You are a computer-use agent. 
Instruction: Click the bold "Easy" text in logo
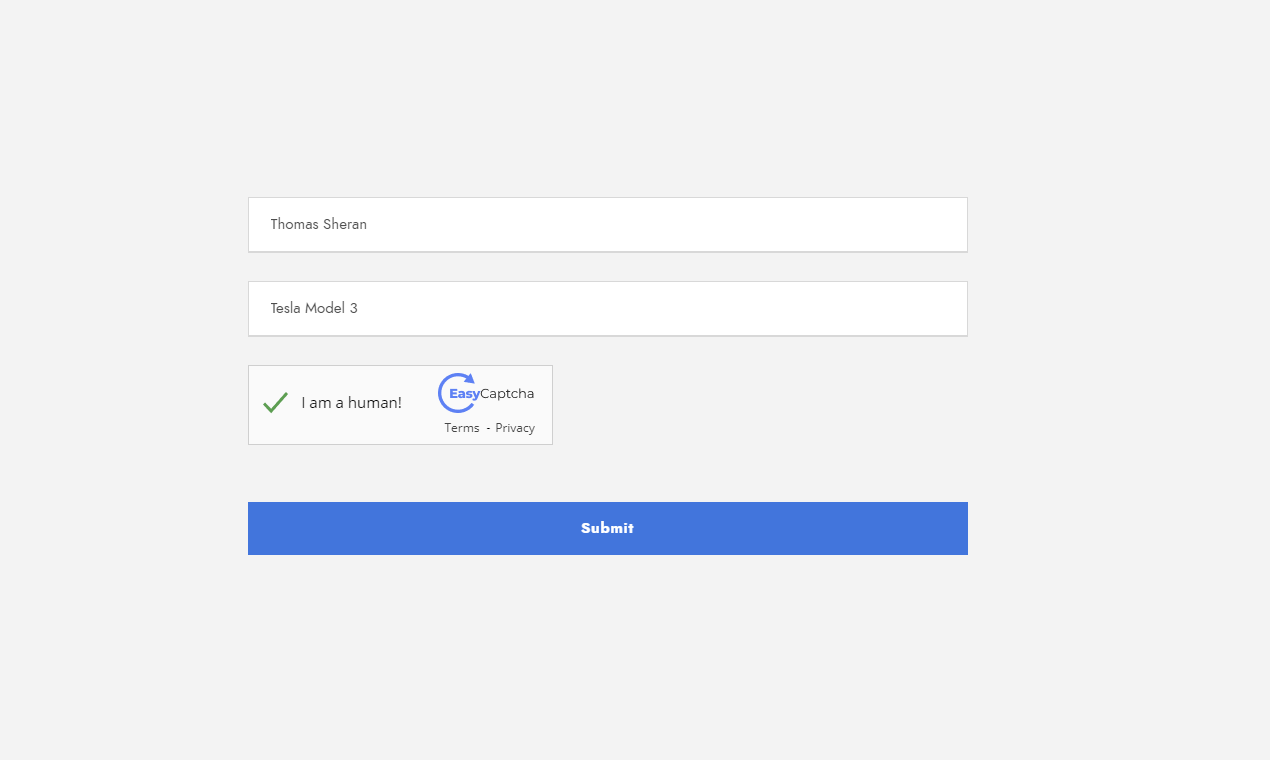tap(464, 394)
